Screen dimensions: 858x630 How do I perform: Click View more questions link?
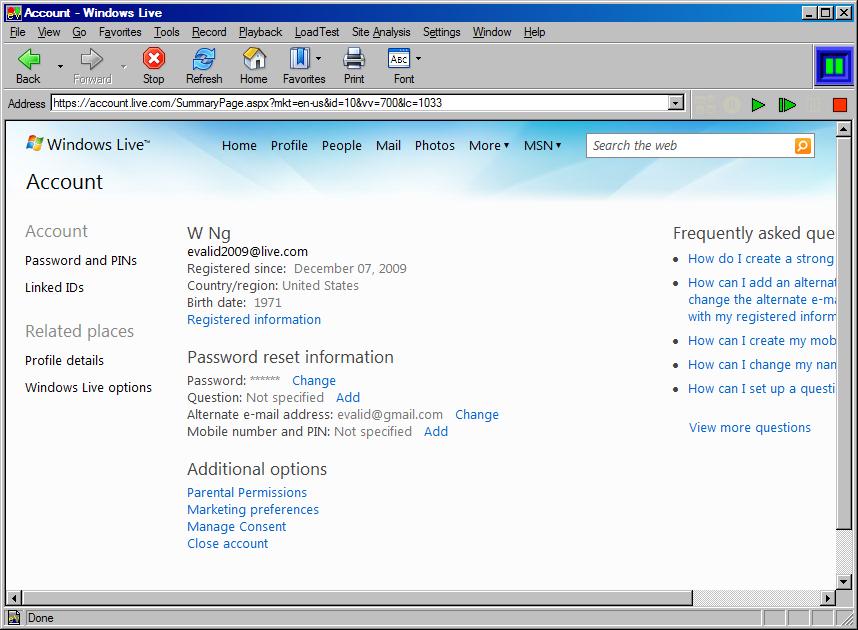tap(750, 427)
